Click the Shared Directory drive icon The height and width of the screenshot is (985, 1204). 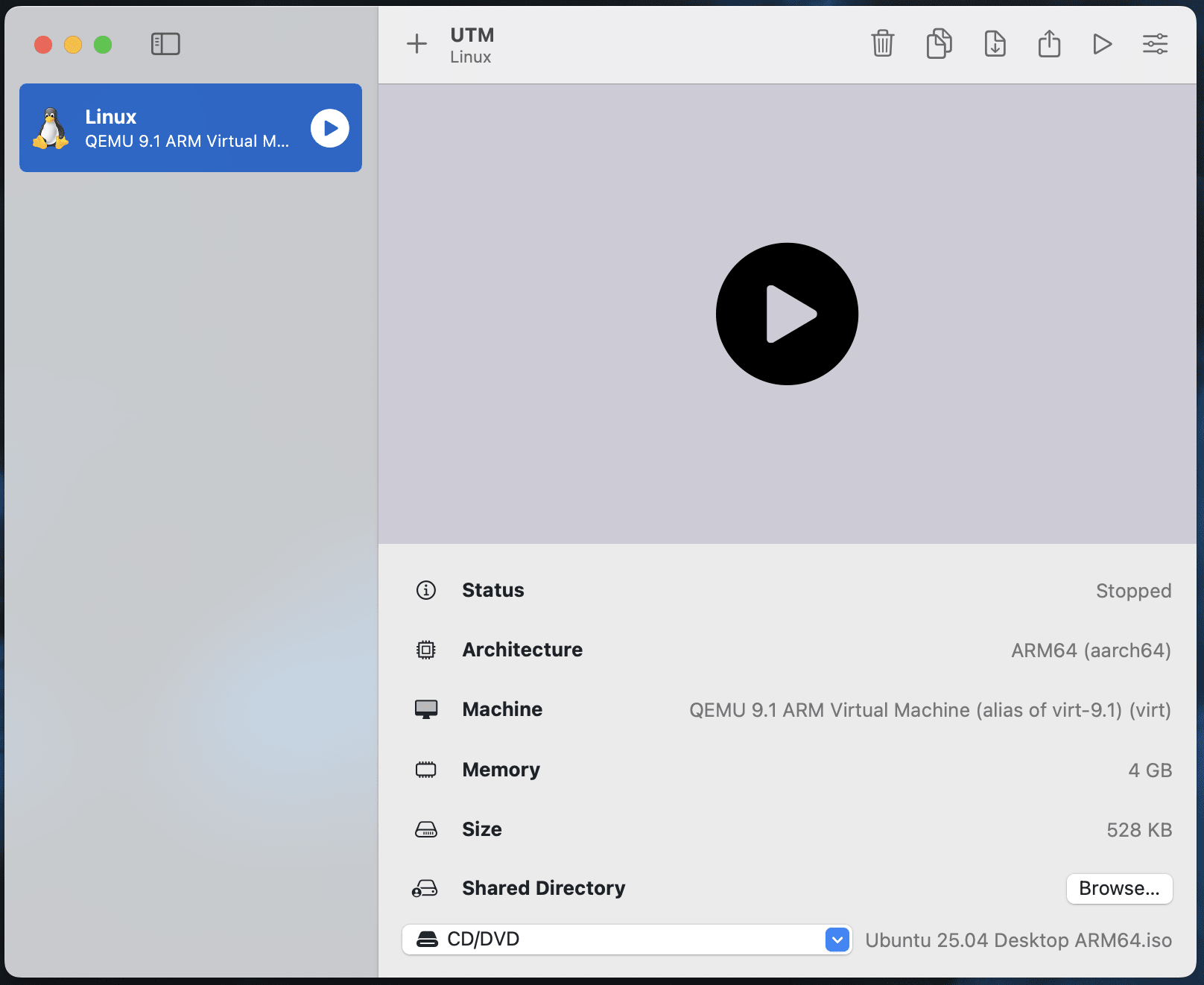(425, 888)
